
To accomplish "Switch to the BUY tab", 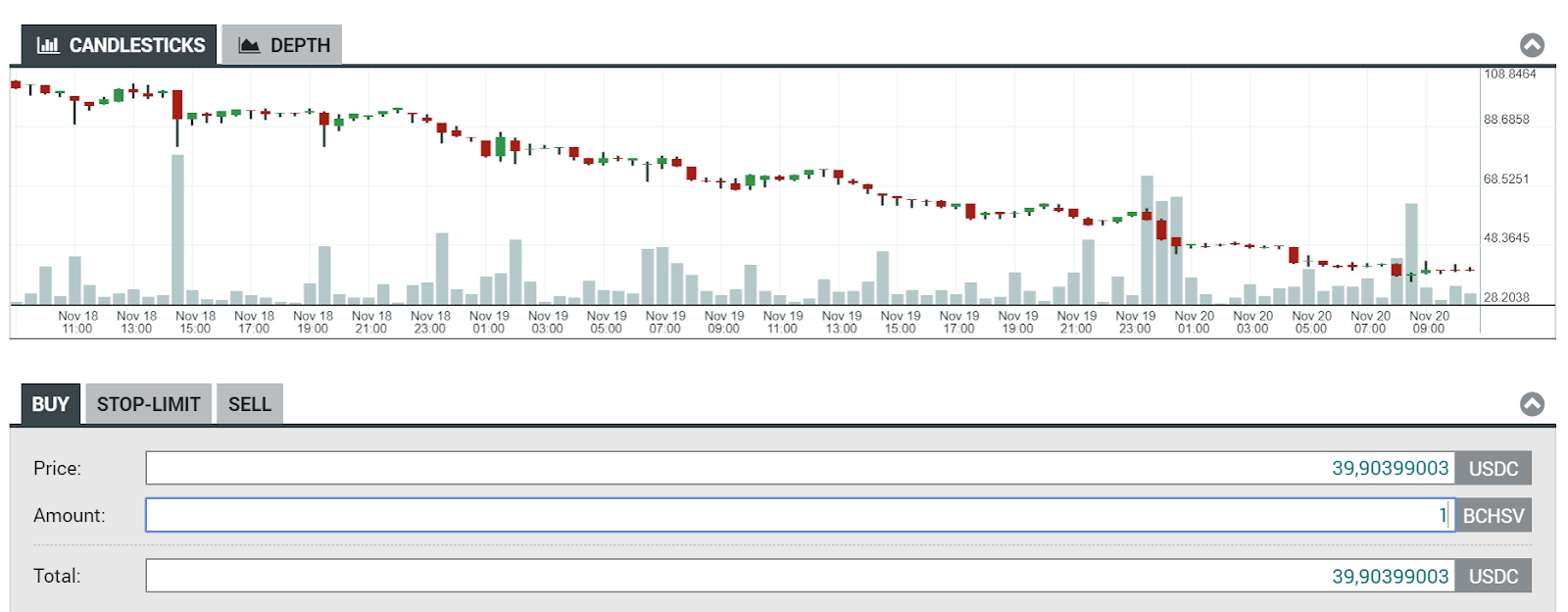I will tap(50, 404).
